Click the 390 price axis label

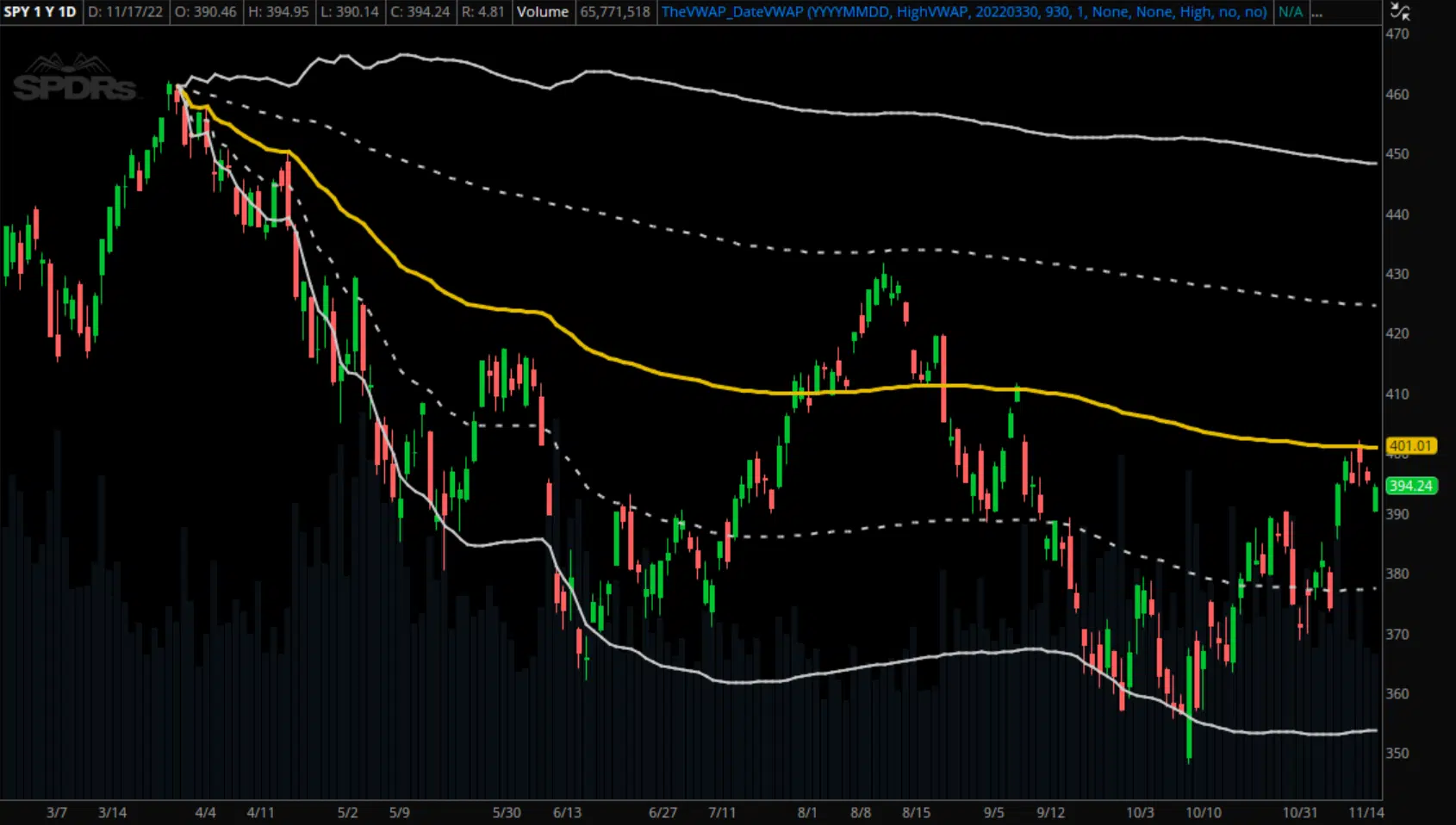pyautogui.click(x=1397, y=514)
